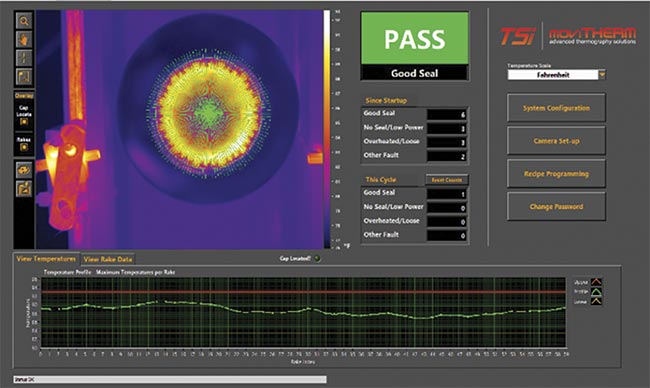This screenshot has height=388, width=650.
Task: Click the green profile legend swatch
Action: click(596, 292)
